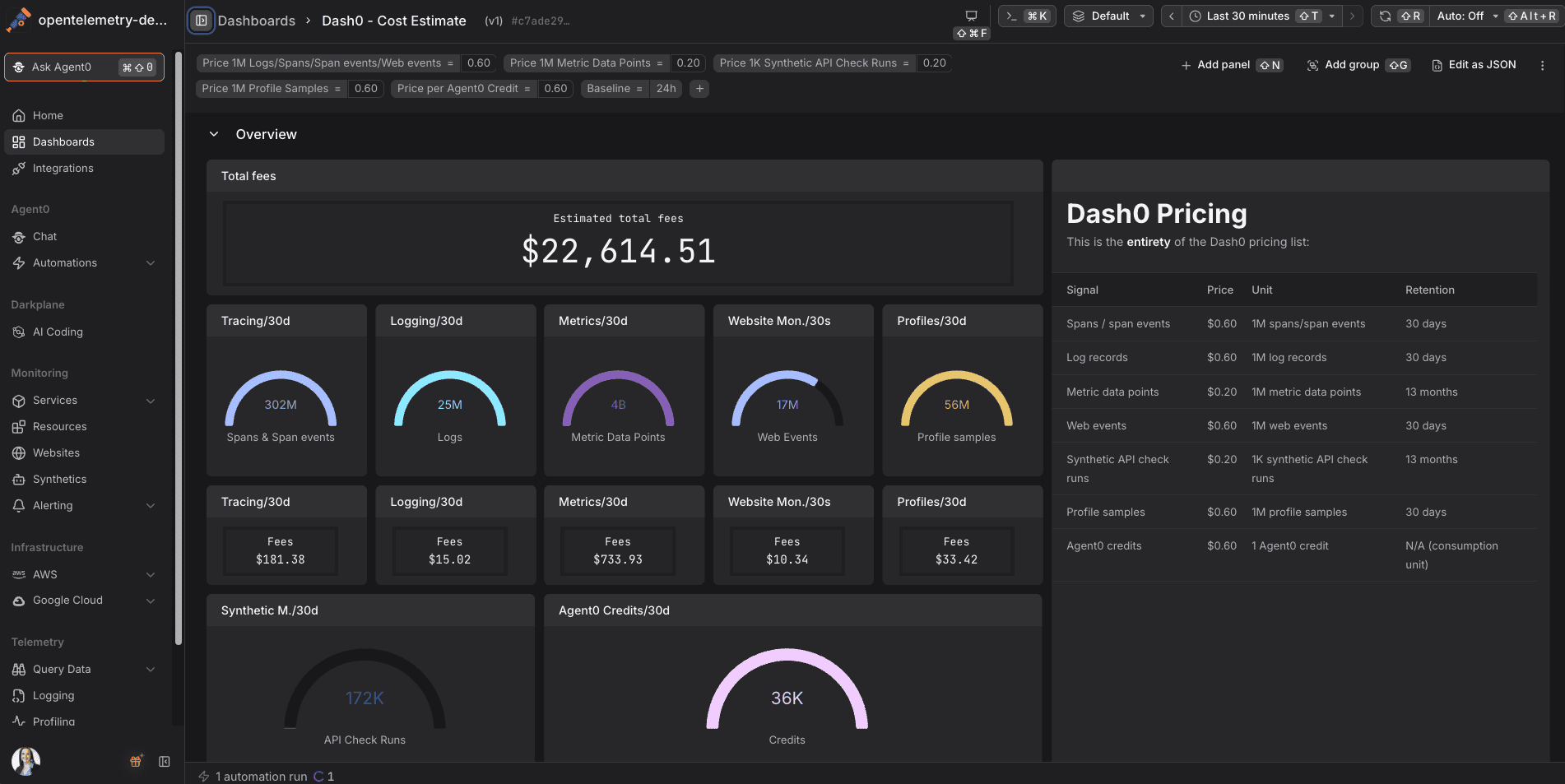1565x784 pixels.
Task: Go to previous time range arrow
Action: (x=1172, y=16)
